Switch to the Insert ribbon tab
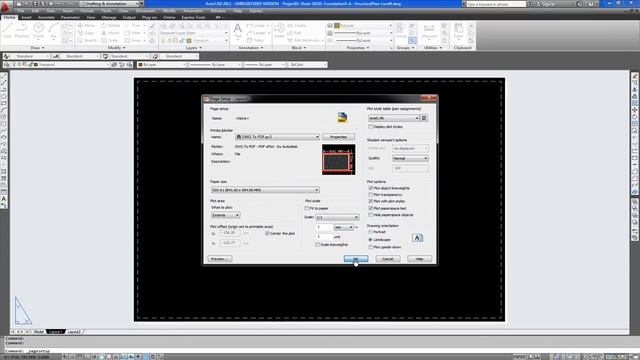 pos(27,18)
